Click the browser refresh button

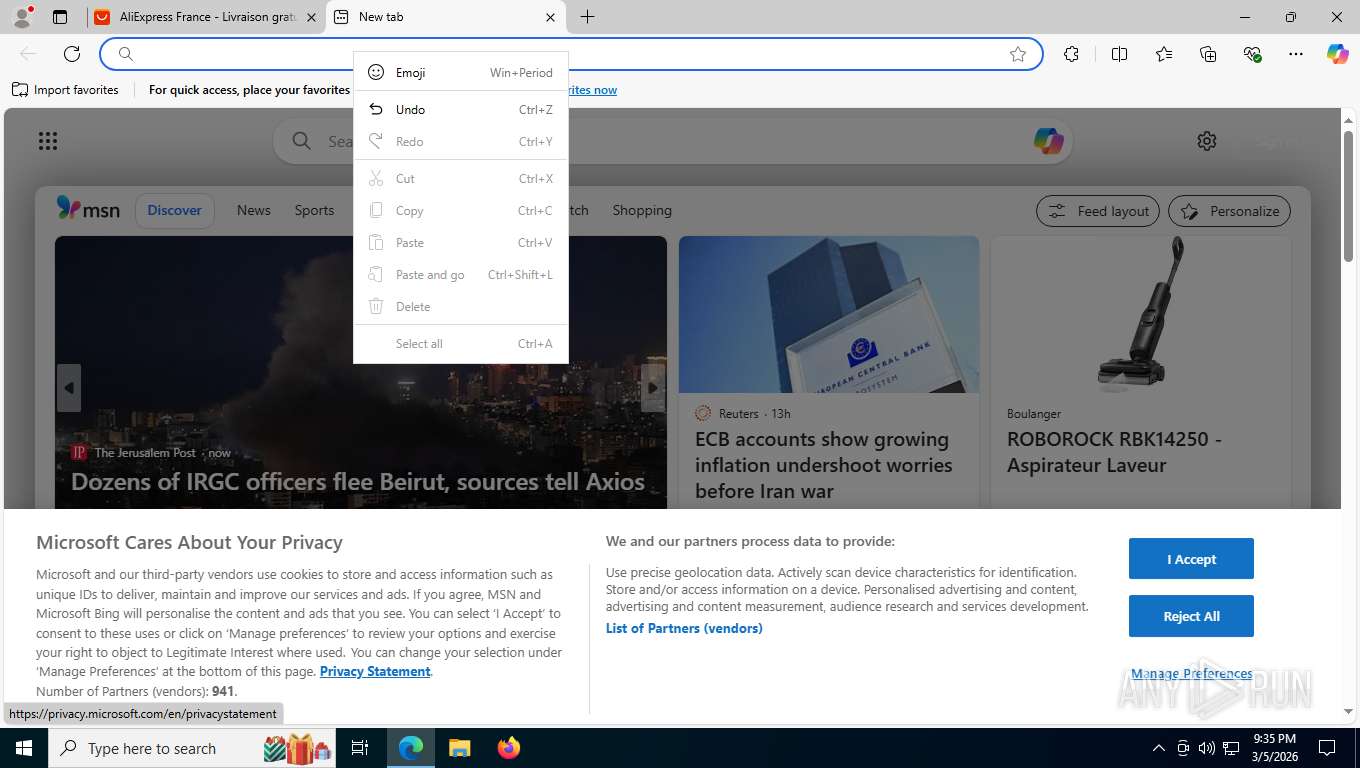[x=71, y=54]
